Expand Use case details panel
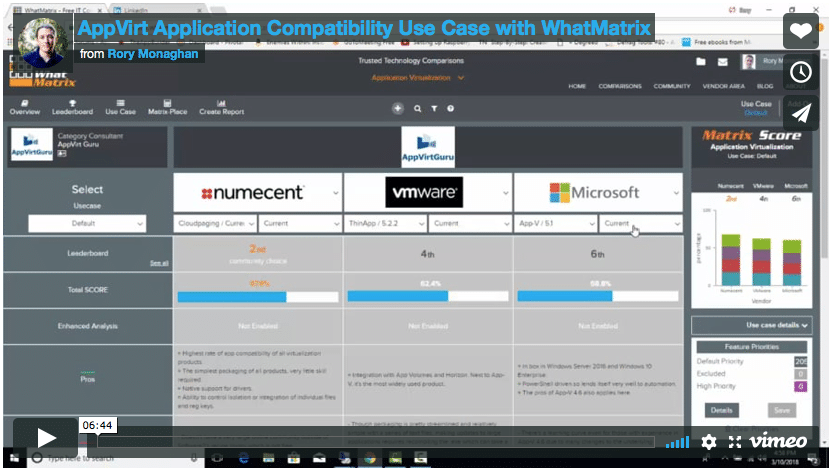 click(x=751, y=325)
